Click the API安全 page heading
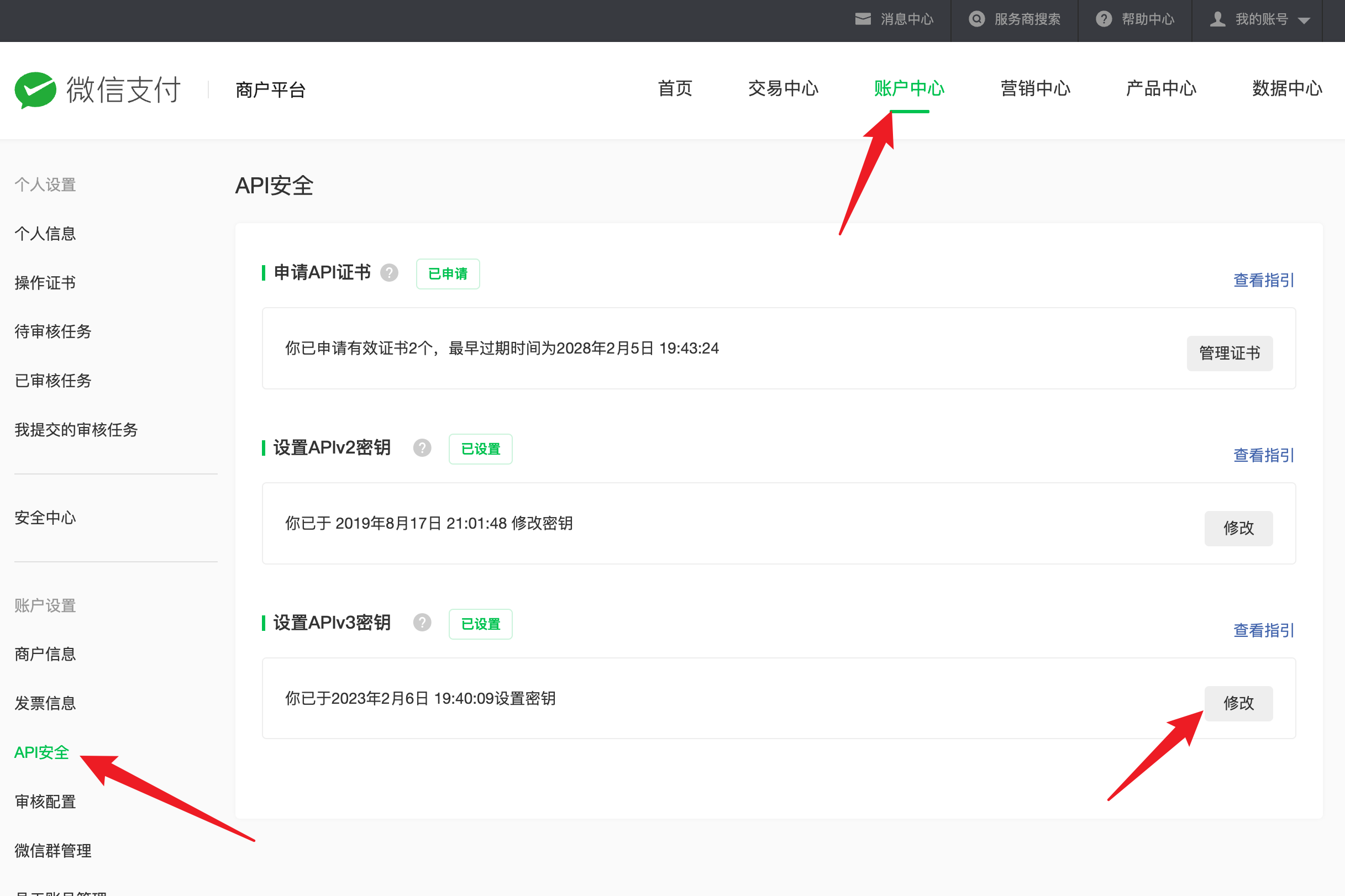Viewport: 1345px width, 896px height. click(275, 186)
